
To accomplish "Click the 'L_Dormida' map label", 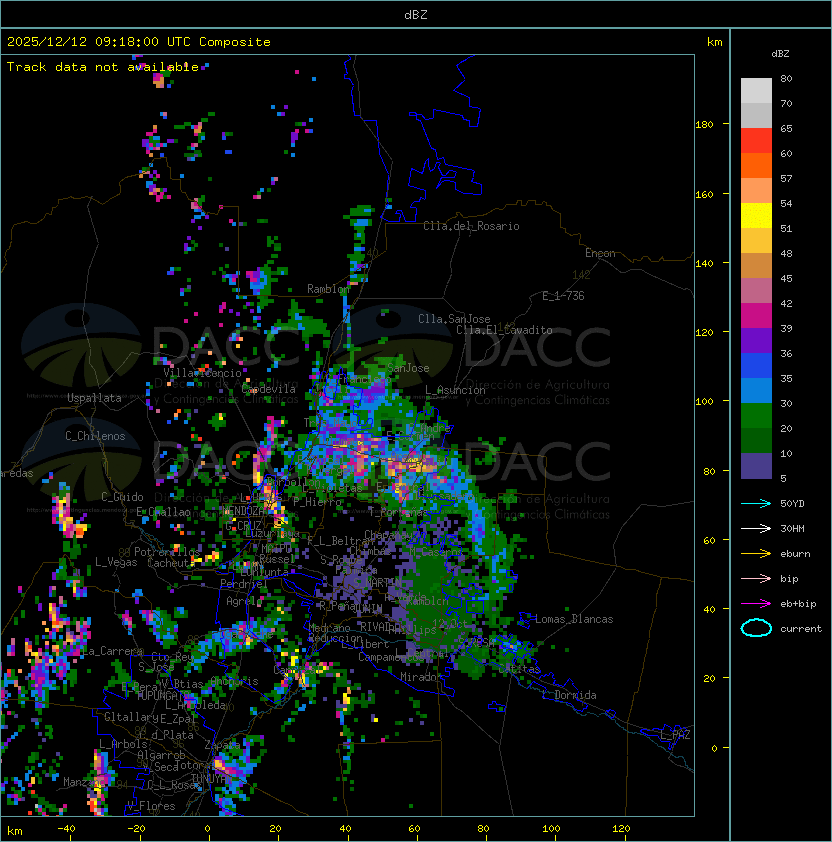I will [569, 695].
